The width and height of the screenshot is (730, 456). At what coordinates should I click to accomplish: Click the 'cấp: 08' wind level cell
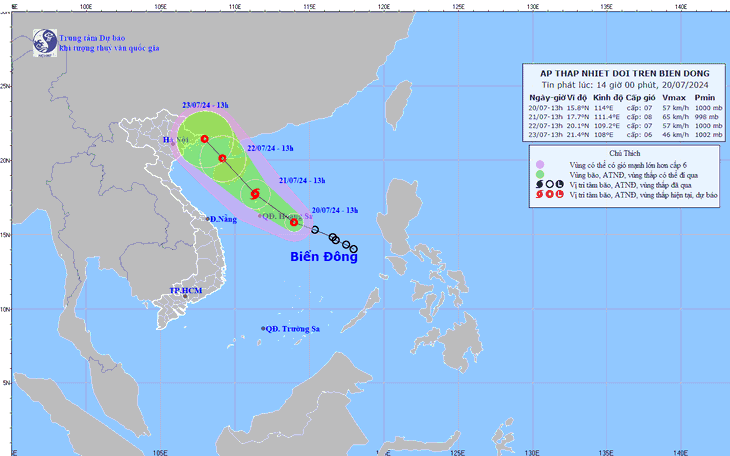637,116
